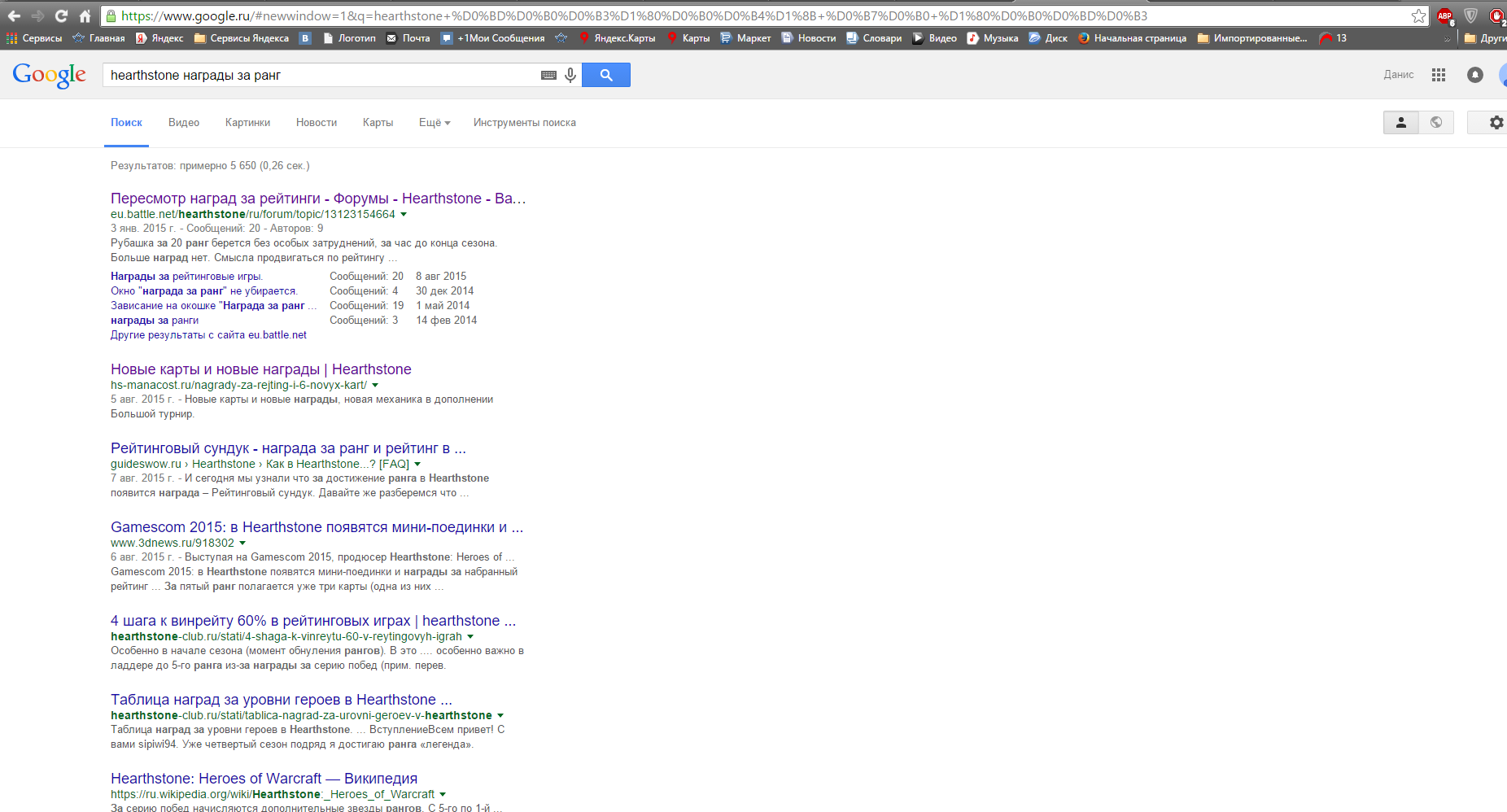Screen dimensions: 1507x812
Task: Open dropdown arrow beside www.3dnews.ru result URL
Action: 242,544
